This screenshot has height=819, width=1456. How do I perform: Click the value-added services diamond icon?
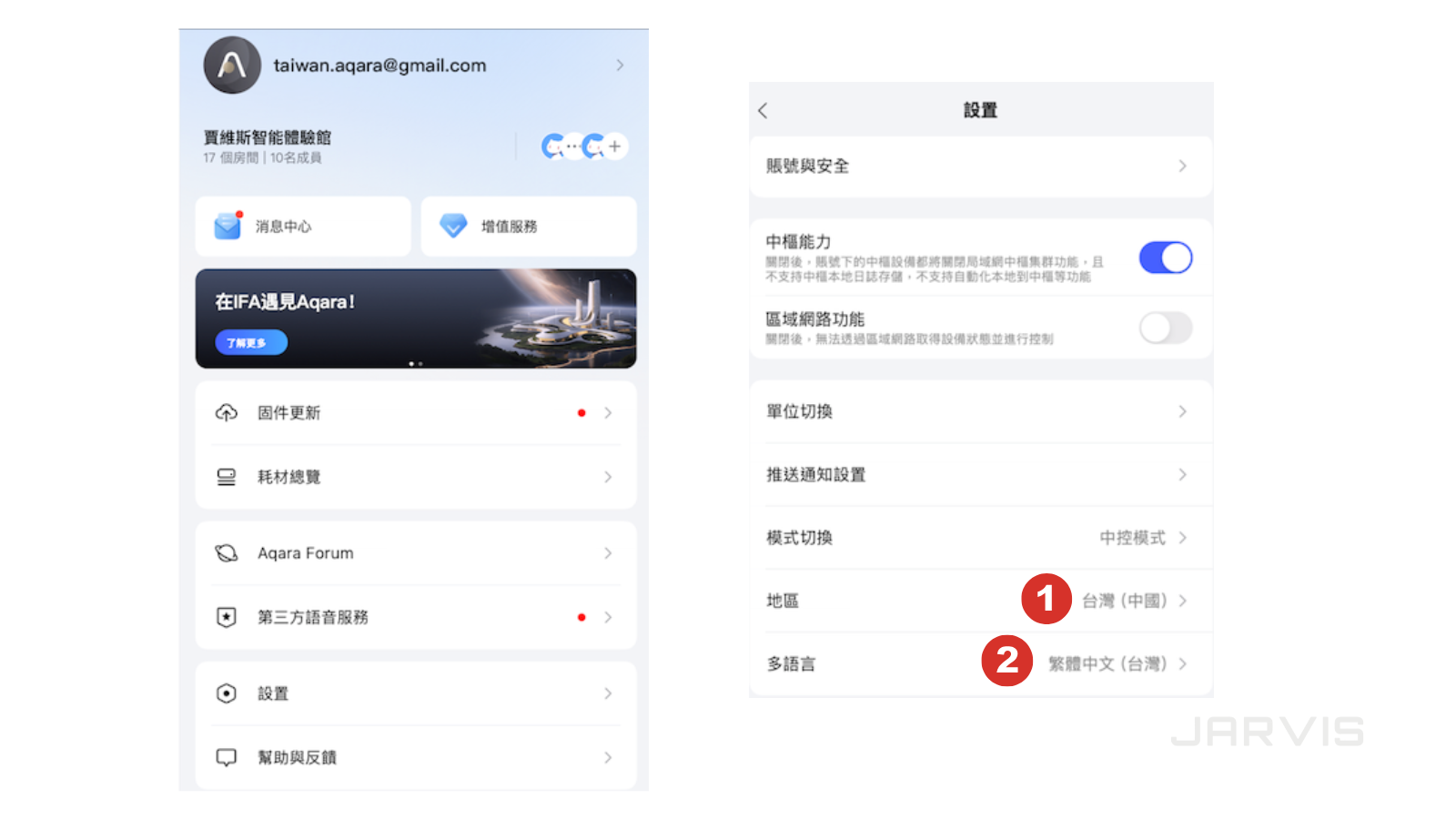(453, 226)
